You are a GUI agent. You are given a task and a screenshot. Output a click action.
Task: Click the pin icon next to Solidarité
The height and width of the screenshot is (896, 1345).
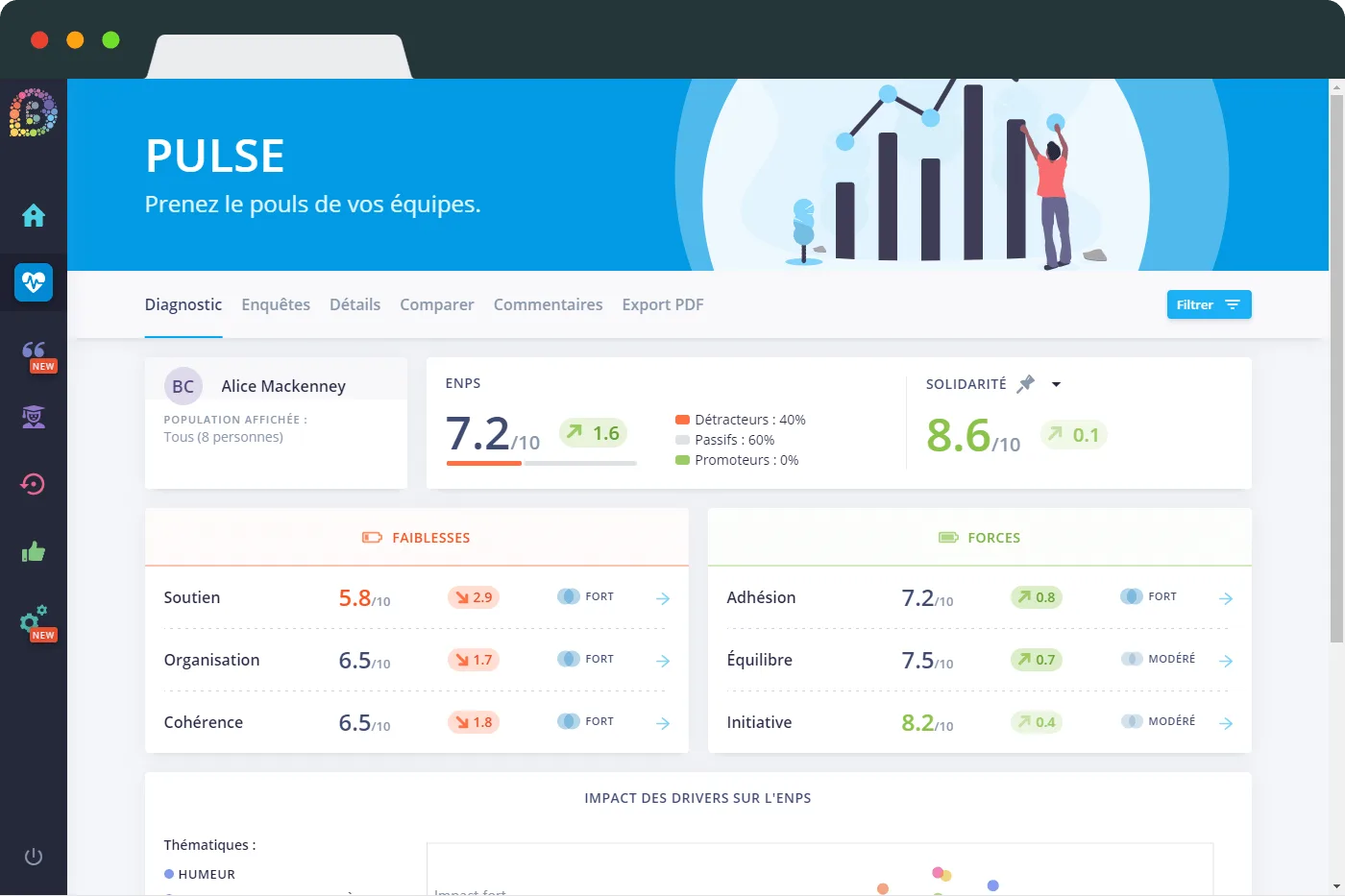coord(1026,384)
